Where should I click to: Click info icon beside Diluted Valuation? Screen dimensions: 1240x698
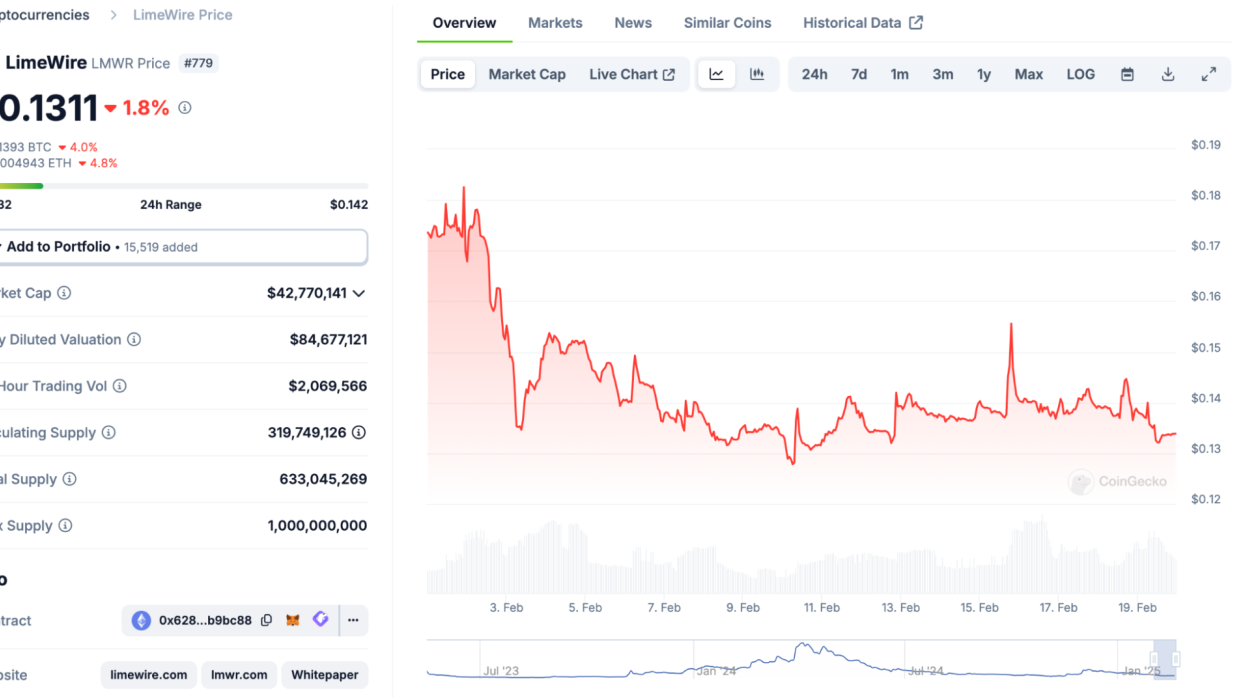tap(134, 339)
